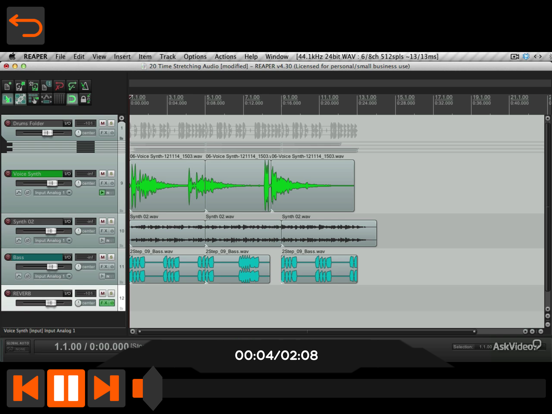Open Voice Synth envelope/automation button
552x414 pixels.
19,193
